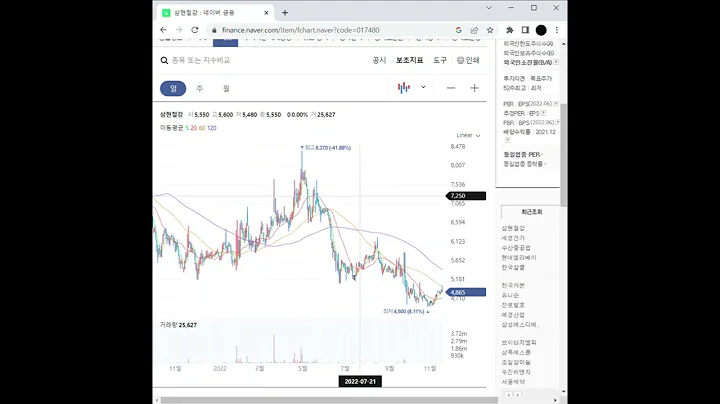Open the Chrome side panel icon

pos(525,30)
